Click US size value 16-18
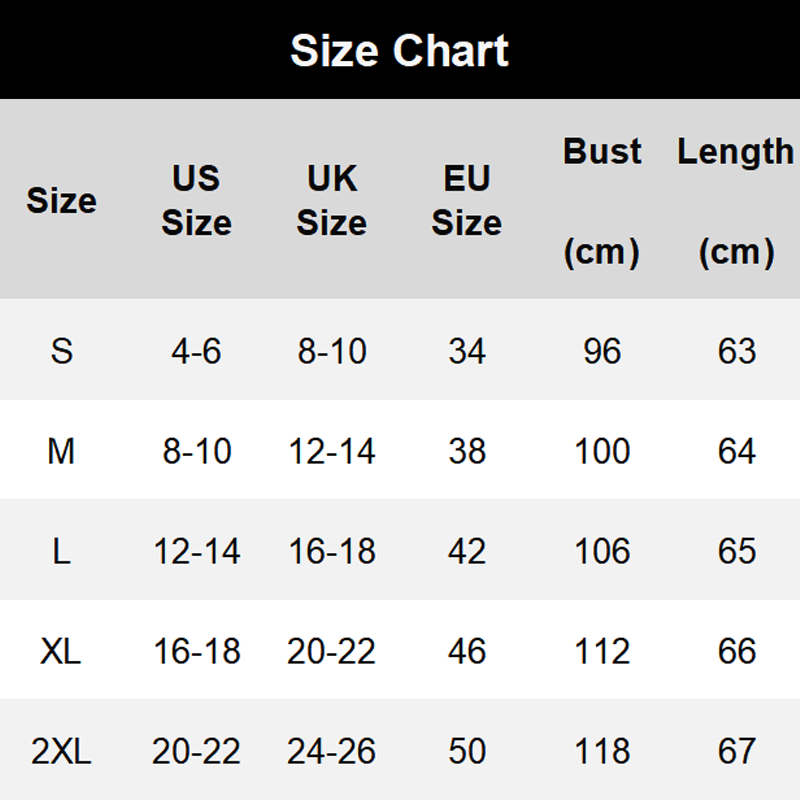This screenshot has height=800, width=800. 196,651
